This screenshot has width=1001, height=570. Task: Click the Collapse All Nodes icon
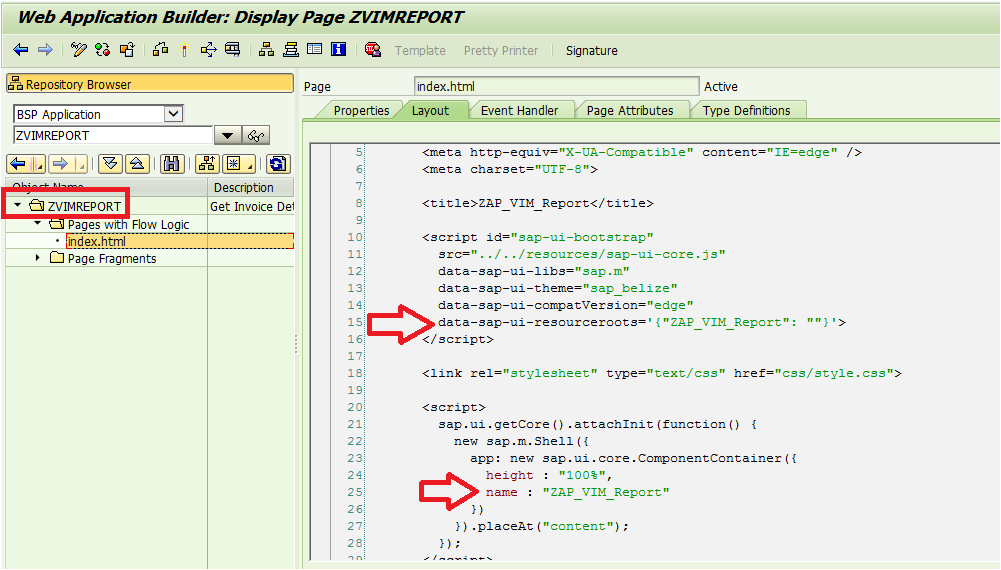pyautogui.click(x=137, y=164)
